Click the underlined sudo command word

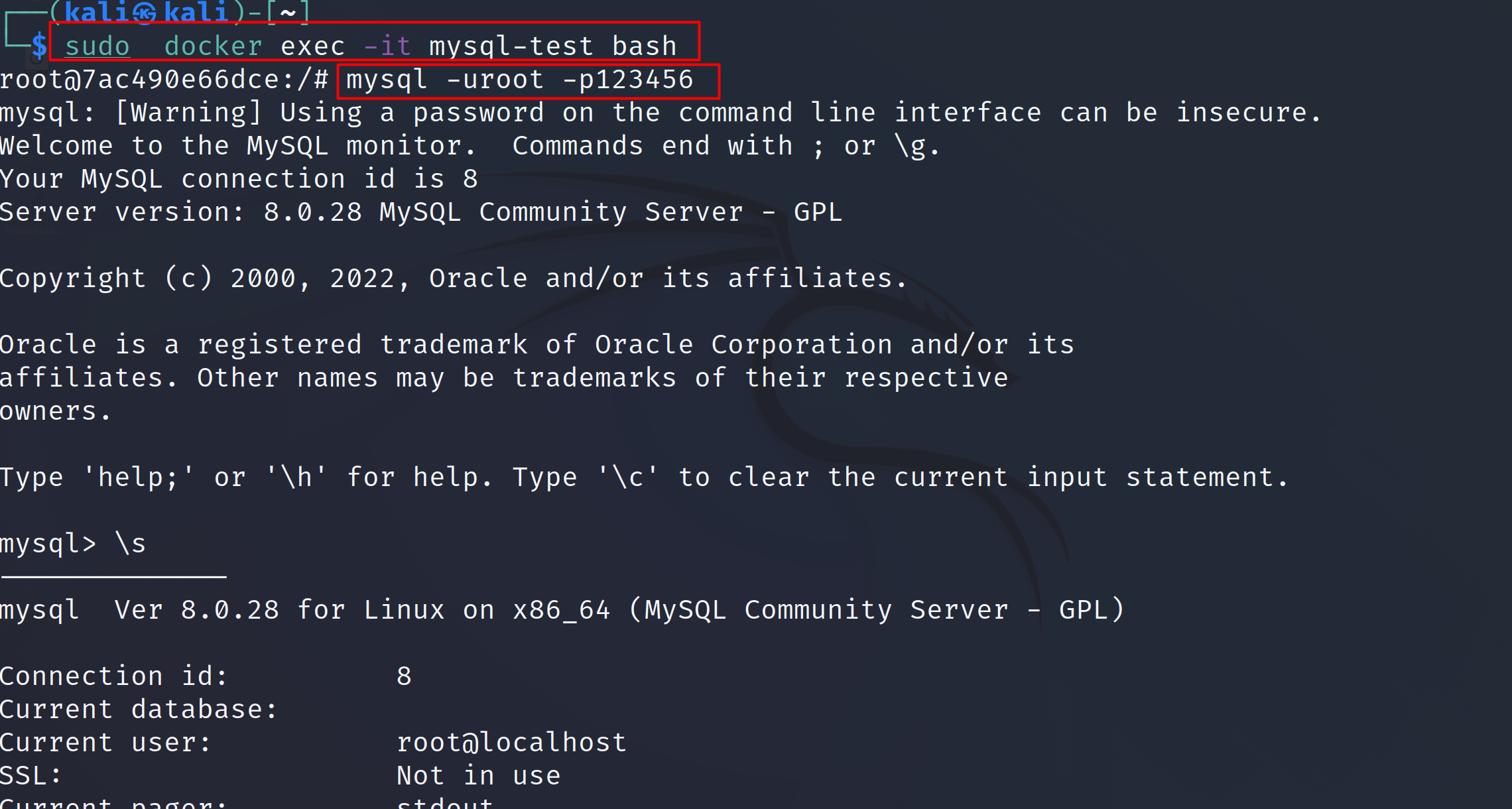pyautogui.click(x=97, y=46)
